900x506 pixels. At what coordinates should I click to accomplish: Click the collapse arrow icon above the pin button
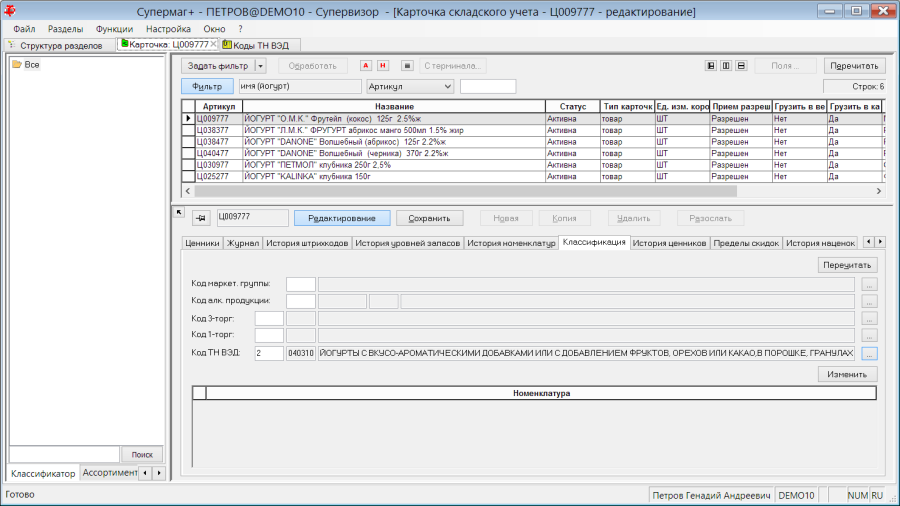(179, 213)
